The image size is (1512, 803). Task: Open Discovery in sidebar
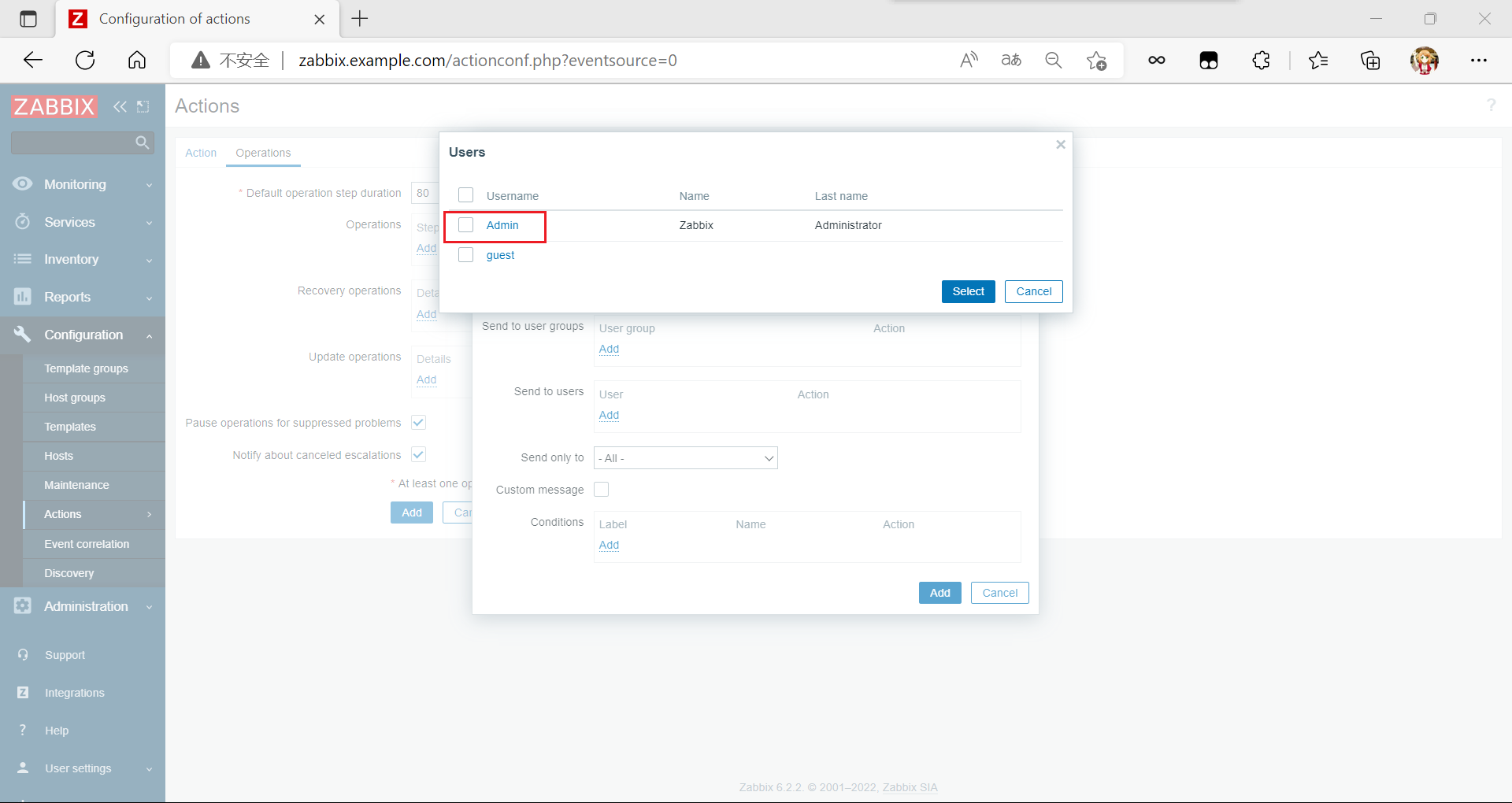(x=69, y=573)
